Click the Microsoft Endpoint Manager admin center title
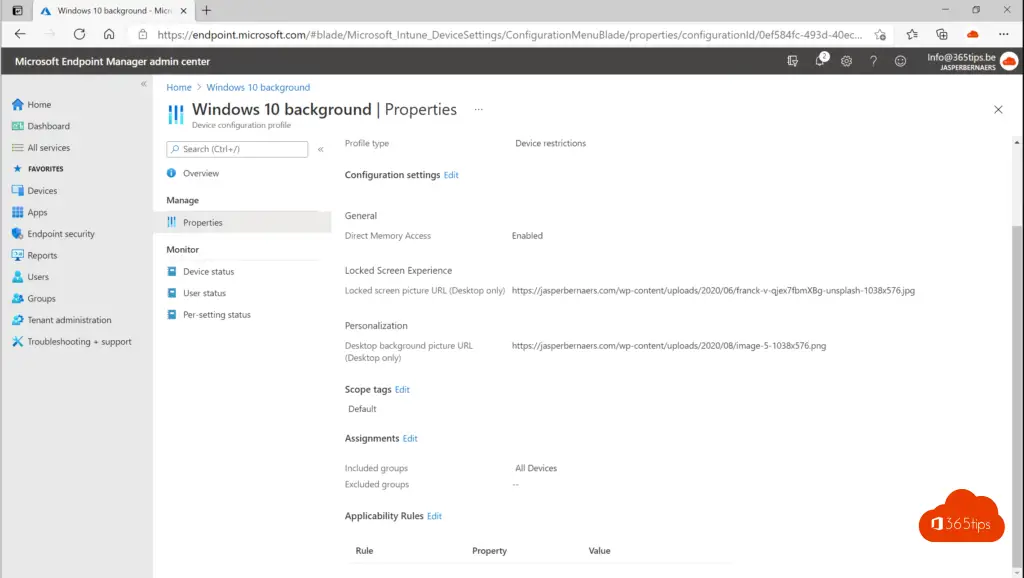This screenshot has width=1024, height=578. (x=112, y=61)
